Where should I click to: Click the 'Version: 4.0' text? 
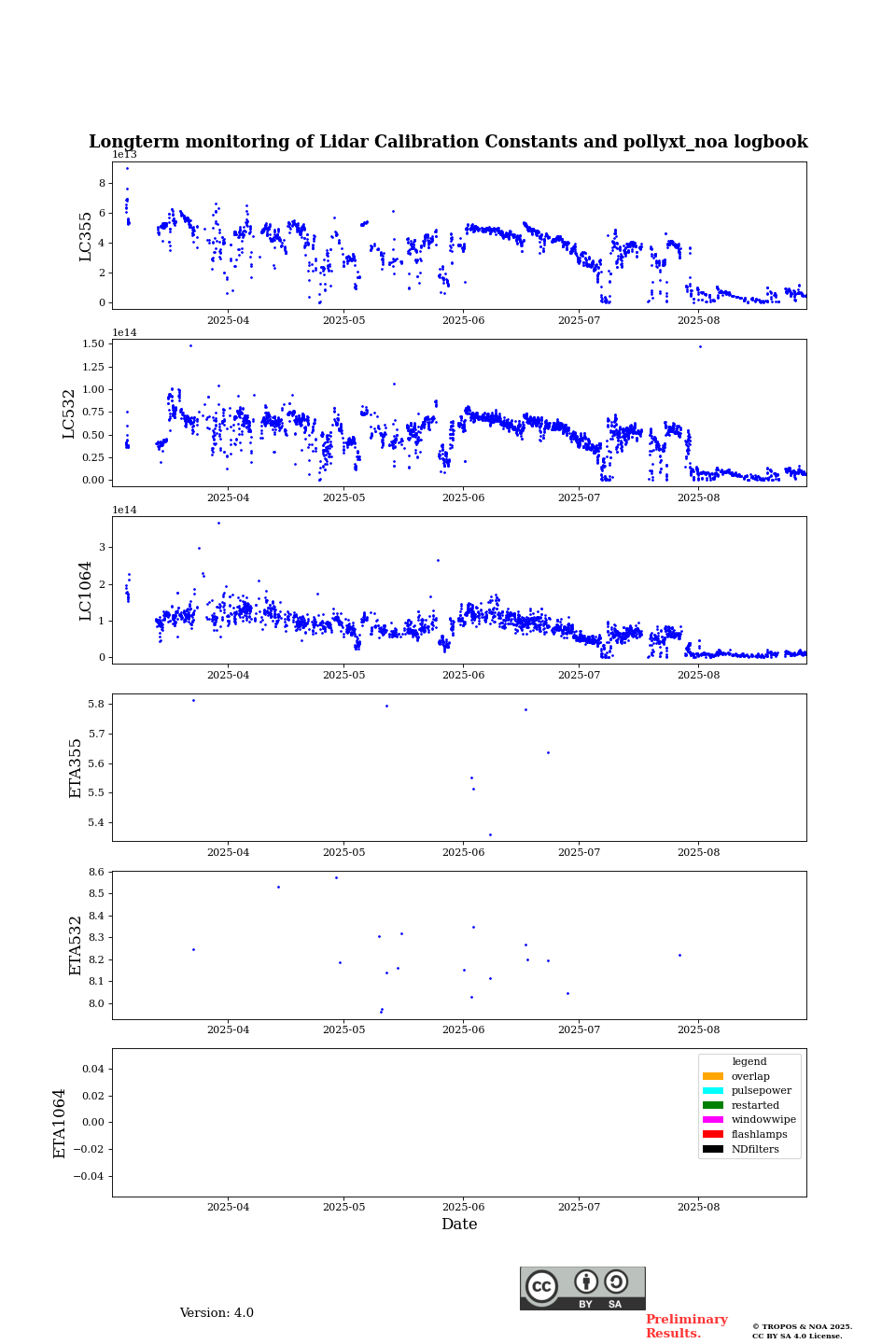coord(217,1313)
